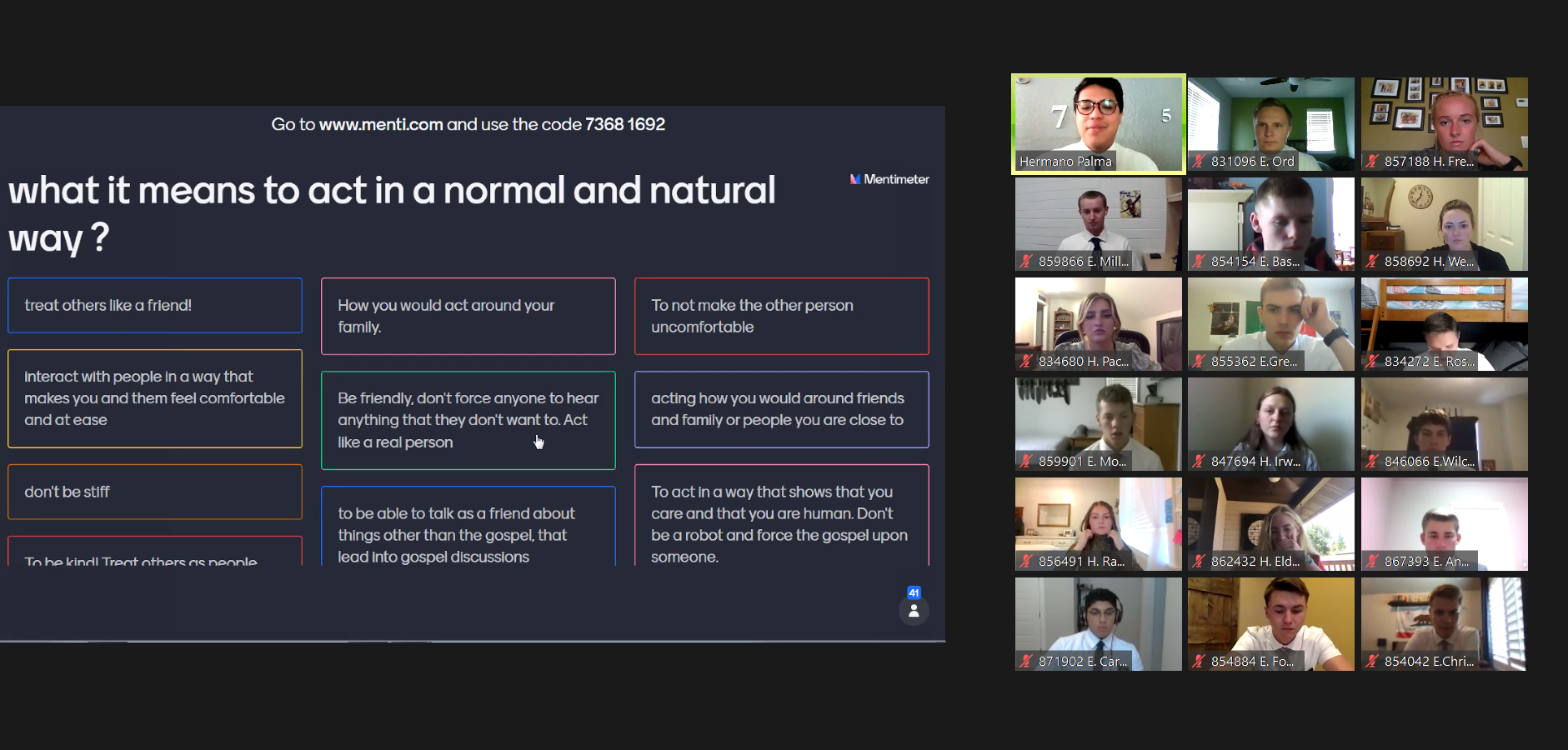Click the Hermano Palma name label
This screenshot has height=750, width=1568.
tap(1065, 162)
